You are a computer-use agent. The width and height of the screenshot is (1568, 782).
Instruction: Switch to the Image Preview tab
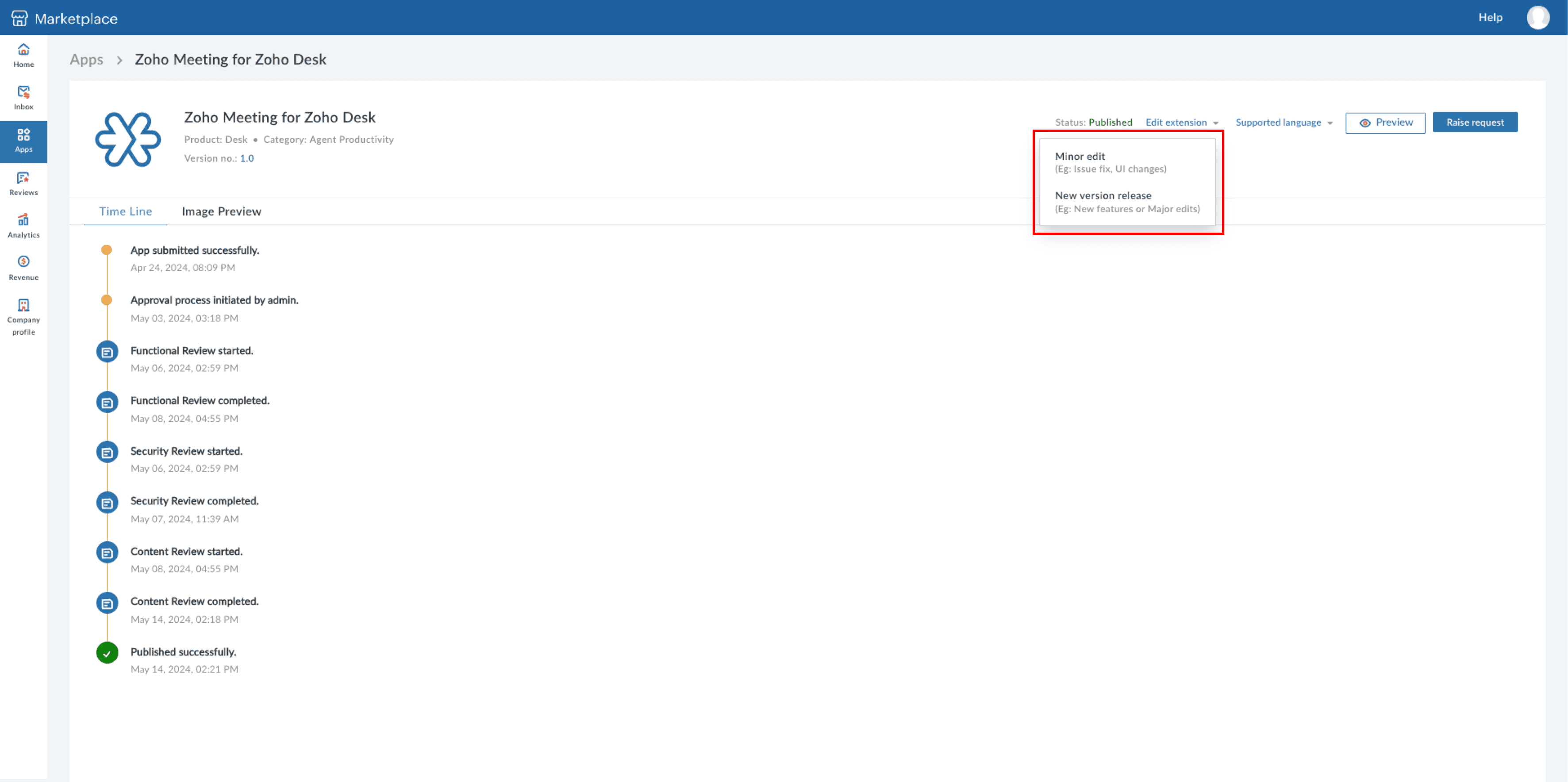pos(222,211)
